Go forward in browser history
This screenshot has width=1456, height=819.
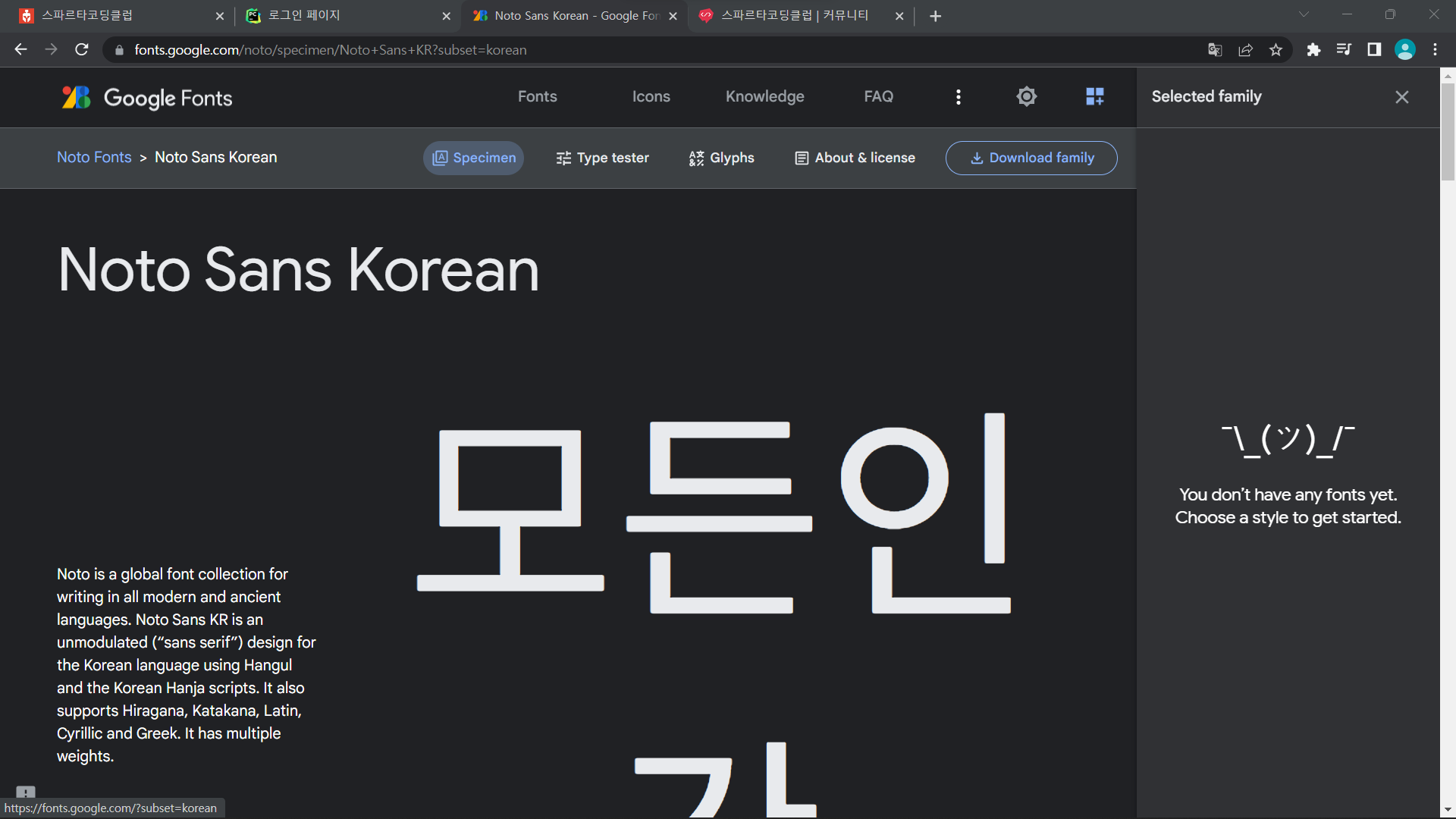click(x=51, y=49)
